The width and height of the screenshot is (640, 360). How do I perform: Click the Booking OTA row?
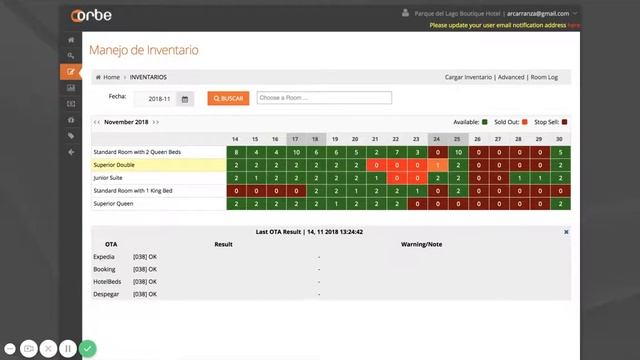(x=331, y=269)
